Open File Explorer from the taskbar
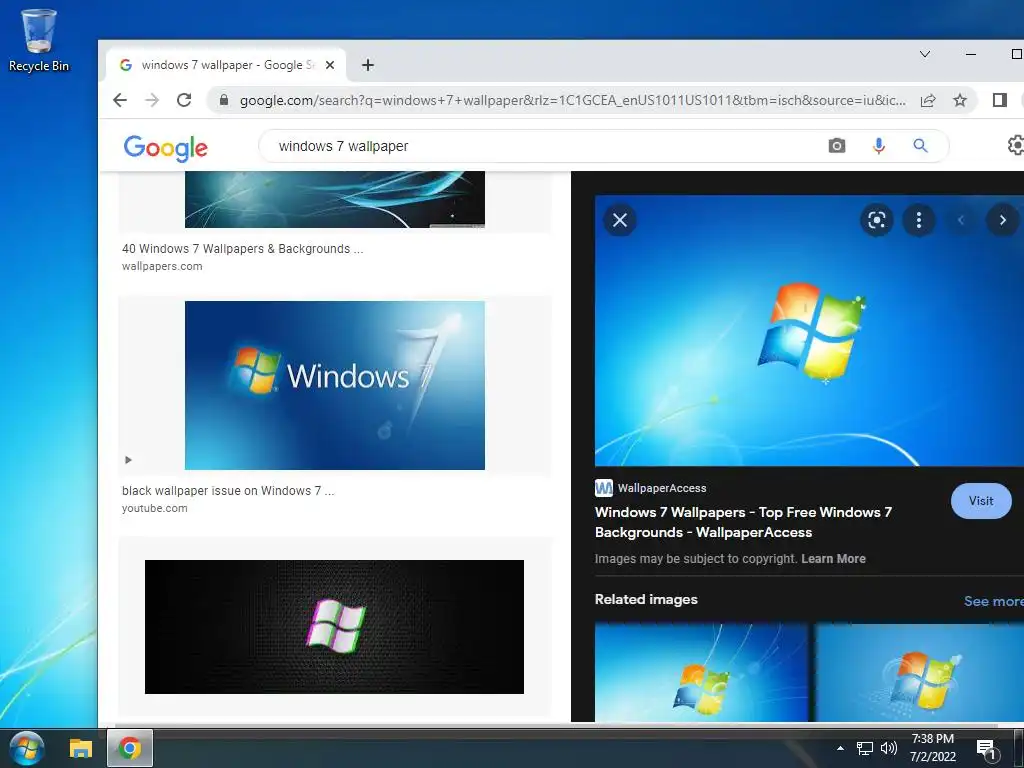 (81, 748)
